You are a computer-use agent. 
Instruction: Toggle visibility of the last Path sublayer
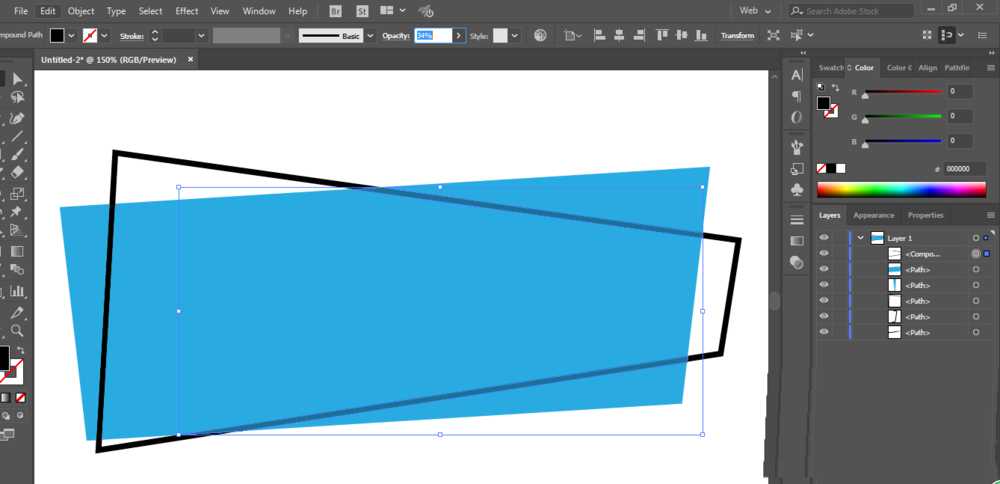824,332
